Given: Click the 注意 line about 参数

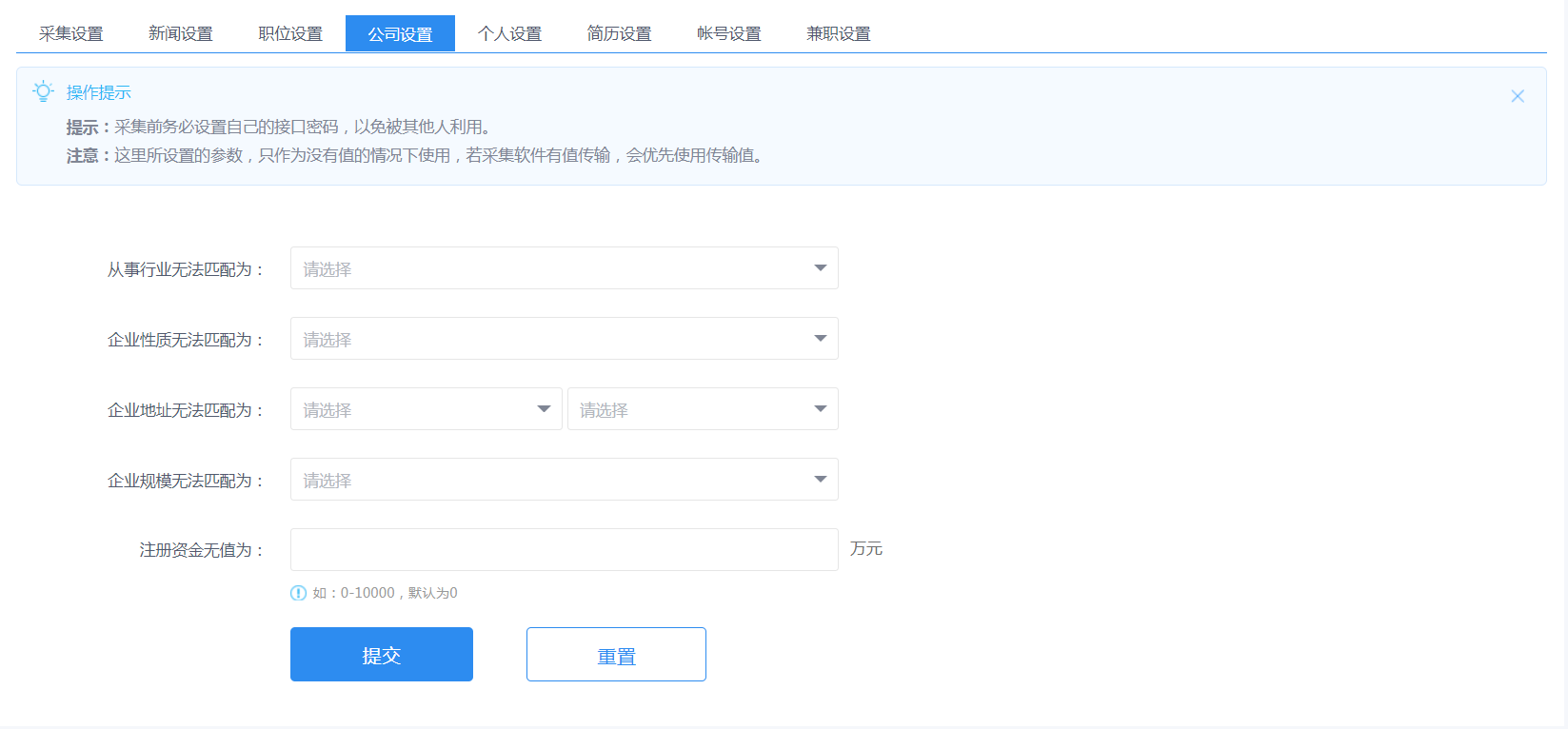Looking at the screenshot, I should tap(415, 155).
